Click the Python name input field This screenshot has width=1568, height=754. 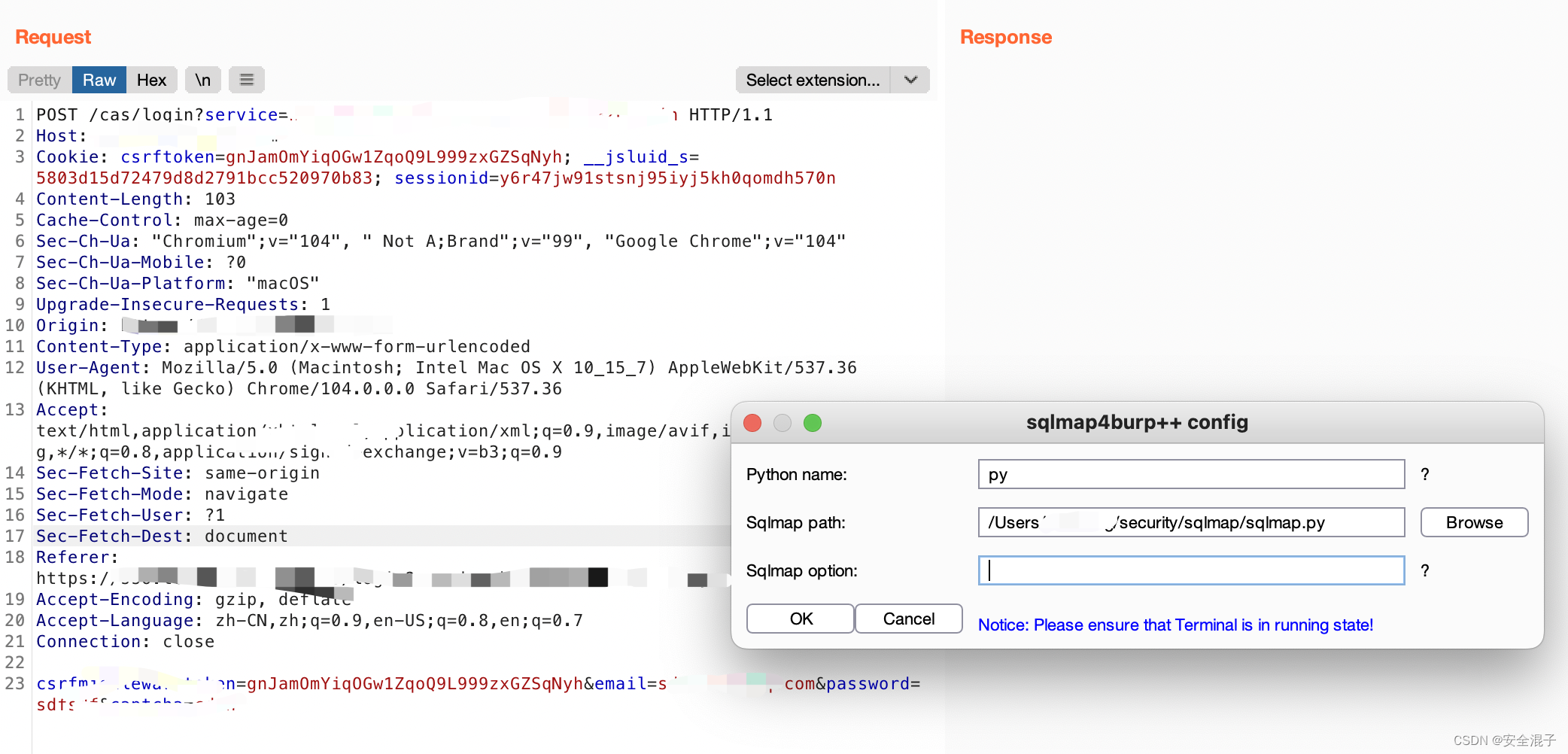1191,474
